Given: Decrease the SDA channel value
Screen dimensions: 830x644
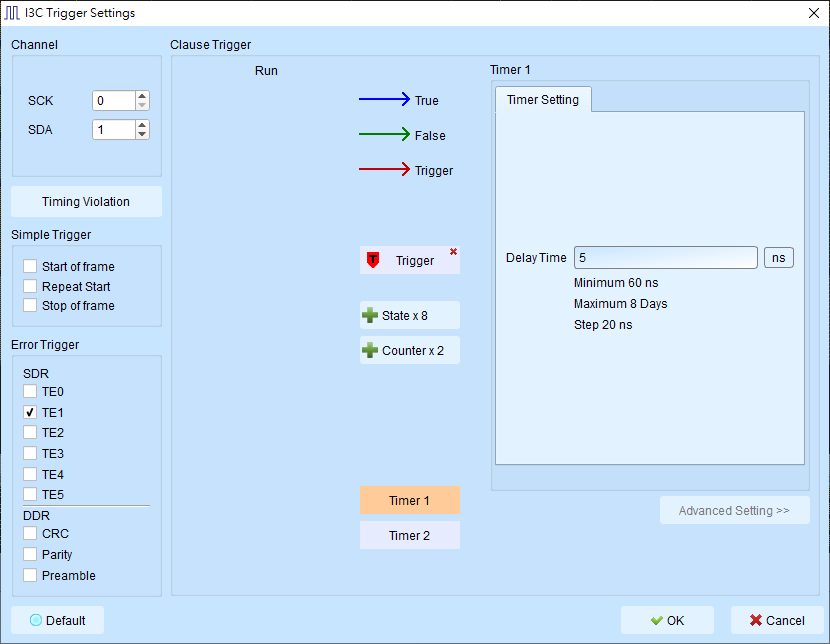Looking at the screenshot, I should pyautogui.click(x=142, y=134).
